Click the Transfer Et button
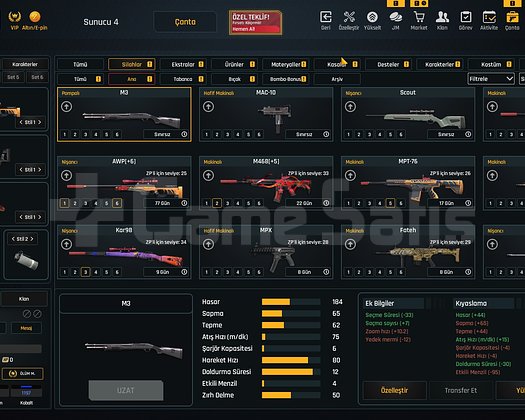Screen dimensions: 525x420 [461, 390]
